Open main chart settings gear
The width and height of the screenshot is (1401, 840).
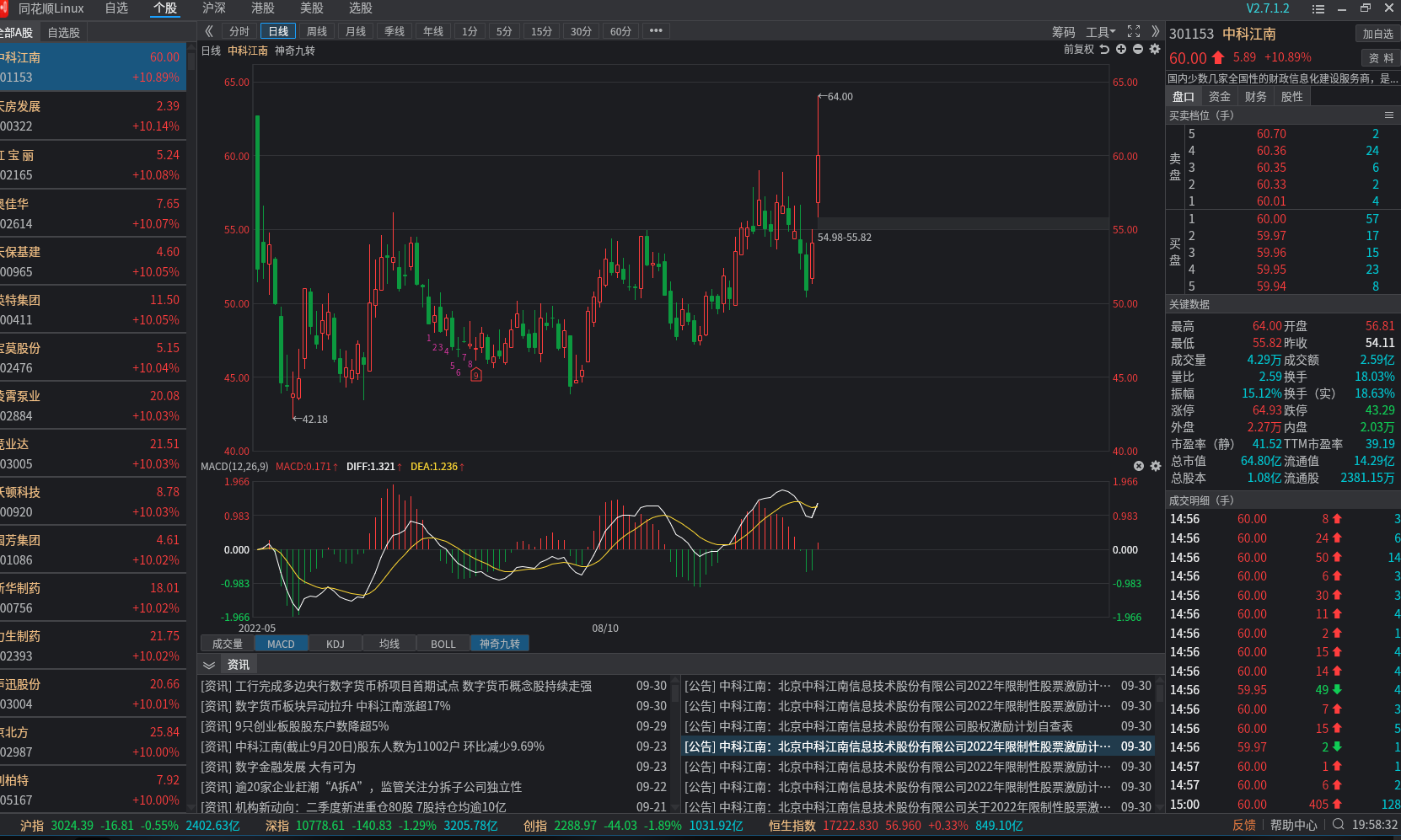[x=1155, y=49]
